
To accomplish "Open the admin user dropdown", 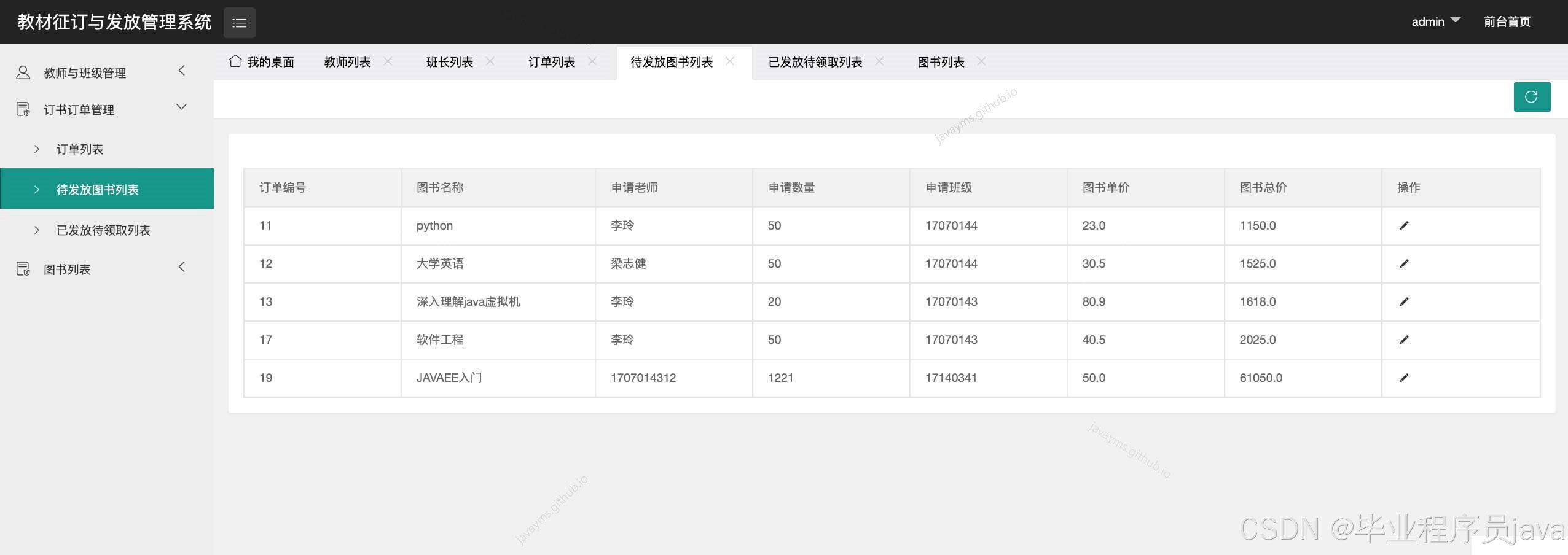I will coord(1436,21).
